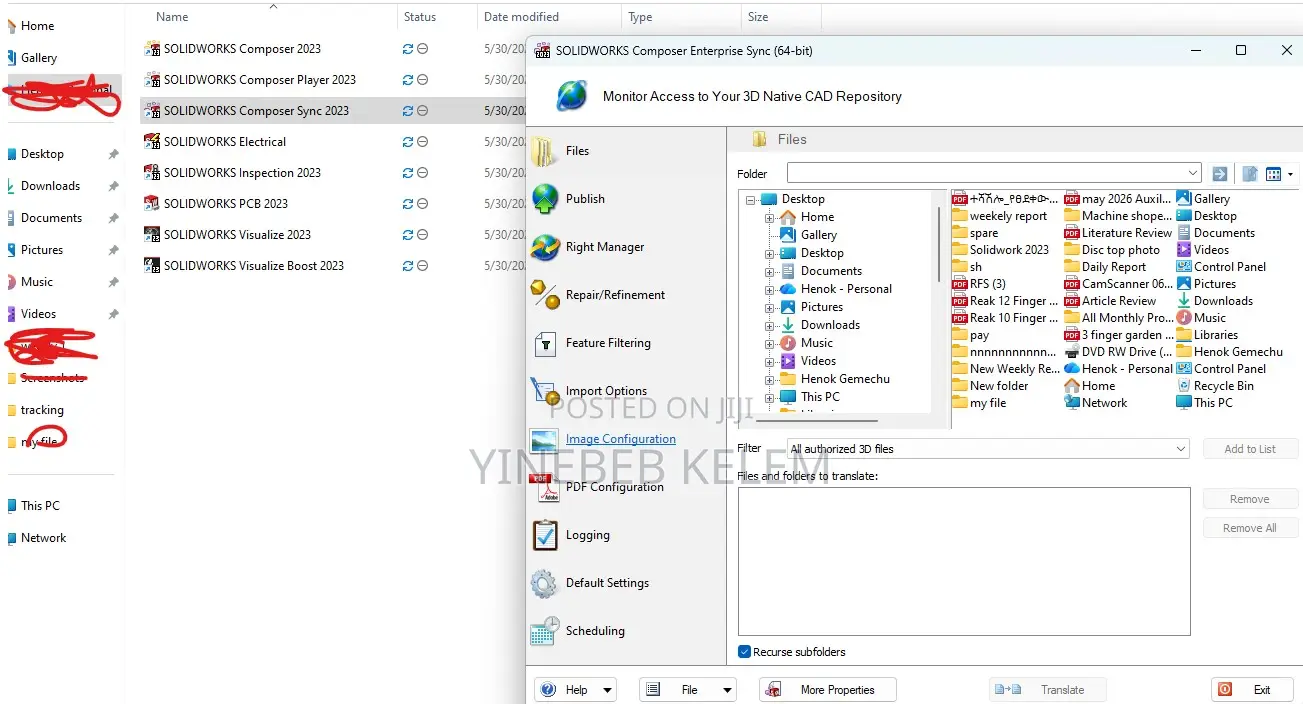Select Downloads in Explorer navigation pane
The image size is (1303, 704).
(50, 186)
